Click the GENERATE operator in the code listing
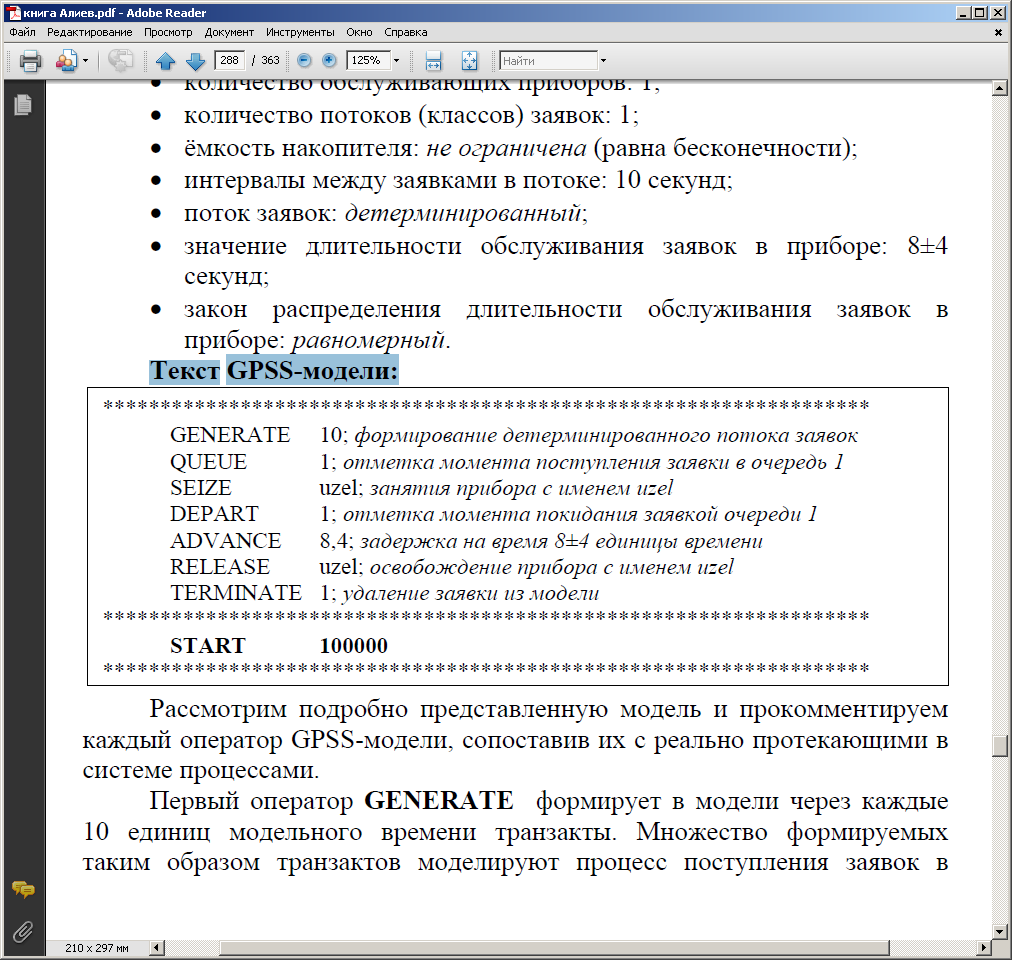 [230, 435]
